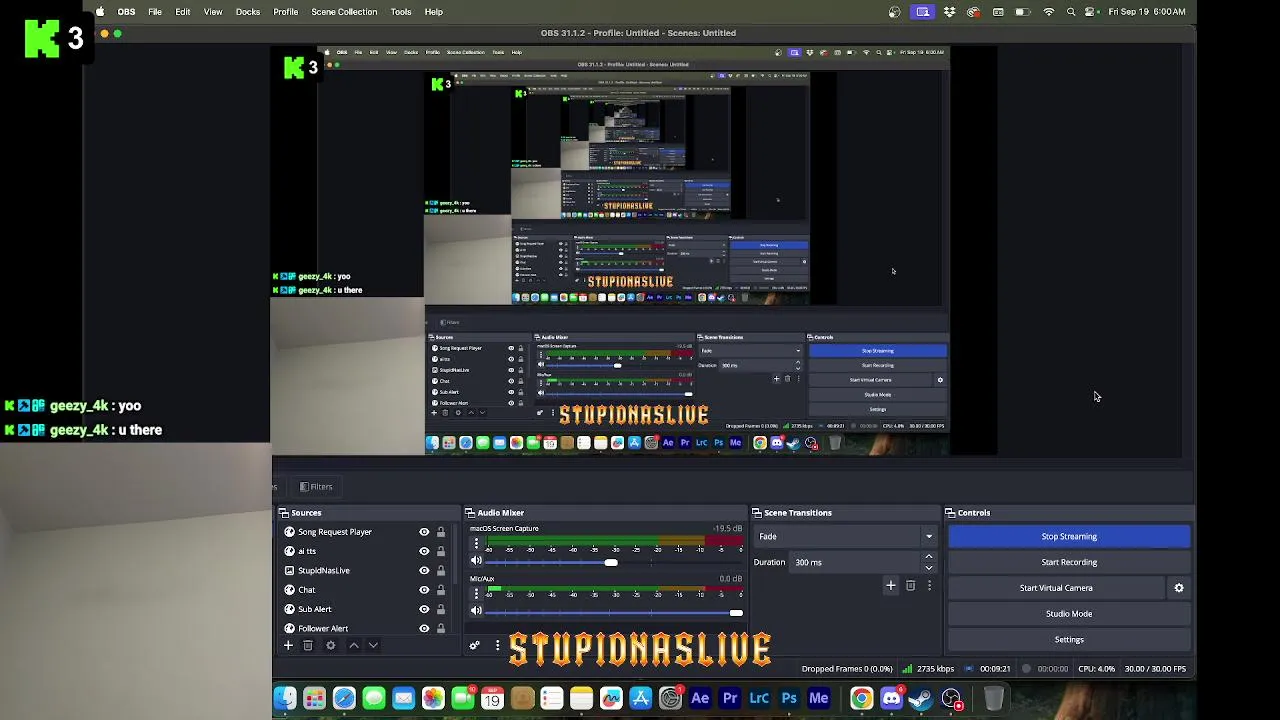This screenshot has width=1280, height=720.
Task: Open the OBS application menu
Action: [126, 12]
